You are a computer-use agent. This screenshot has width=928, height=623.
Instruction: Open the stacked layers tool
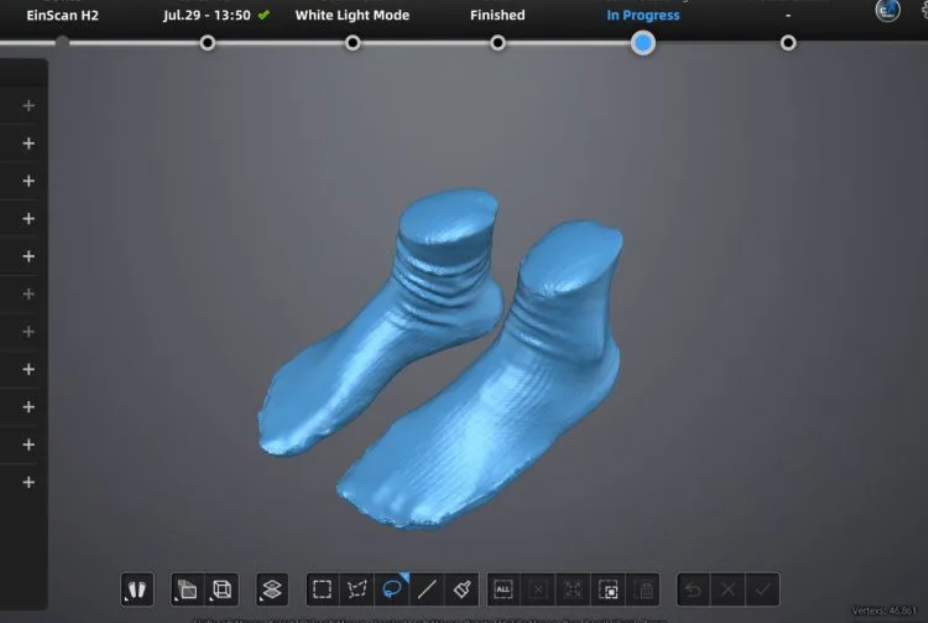coord(272,589)
